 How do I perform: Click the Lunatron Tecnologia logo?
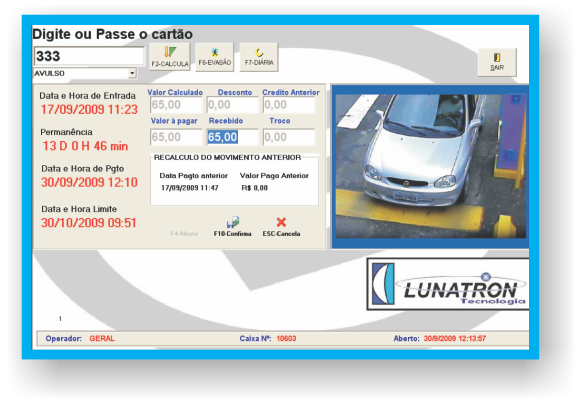tap(448, 284)
